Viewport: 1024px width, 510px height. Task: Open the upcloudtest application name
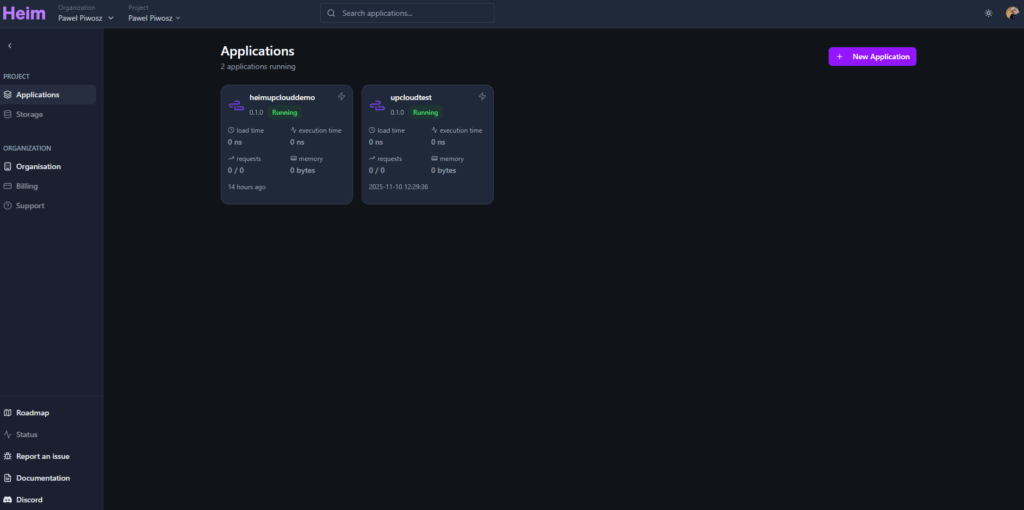[411, 97]
